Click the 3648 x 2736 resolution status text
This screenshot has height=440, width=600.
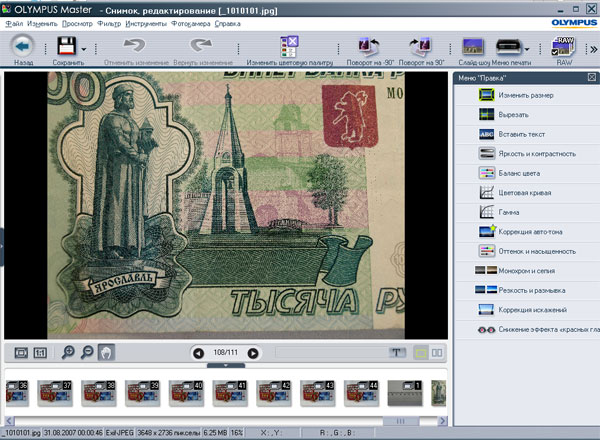tap(169, 433)
